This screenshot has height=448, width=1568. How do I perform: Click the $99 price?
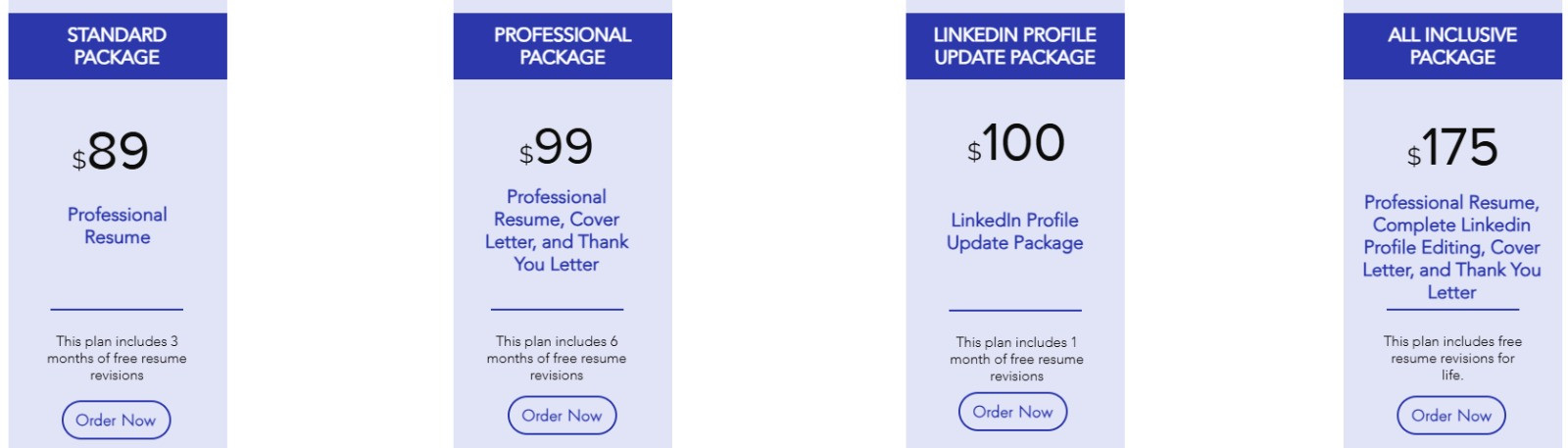pos(557,148)
